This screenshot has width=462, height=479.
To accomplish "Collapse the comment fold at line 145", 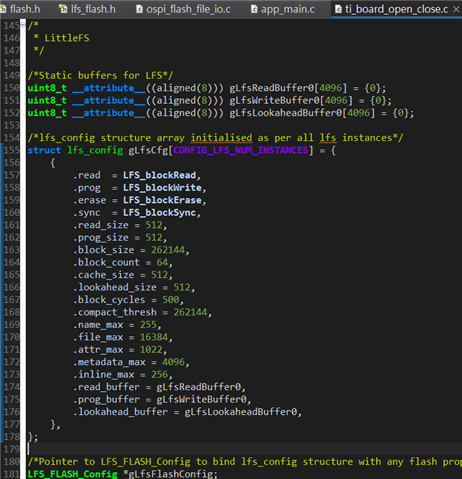I will click(23, 25).
